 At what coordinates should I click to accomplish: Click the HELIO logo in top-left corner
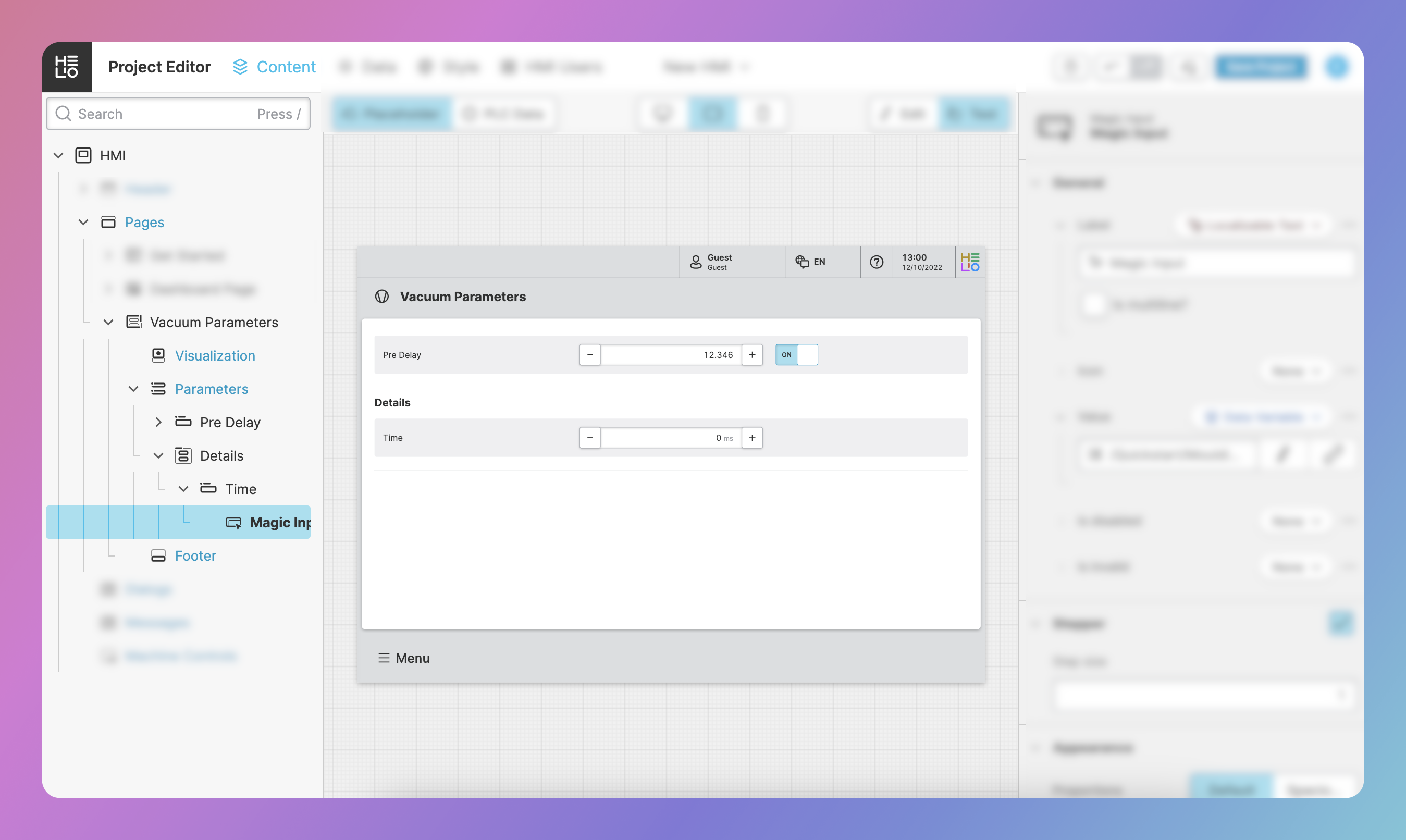click(66, 66)
